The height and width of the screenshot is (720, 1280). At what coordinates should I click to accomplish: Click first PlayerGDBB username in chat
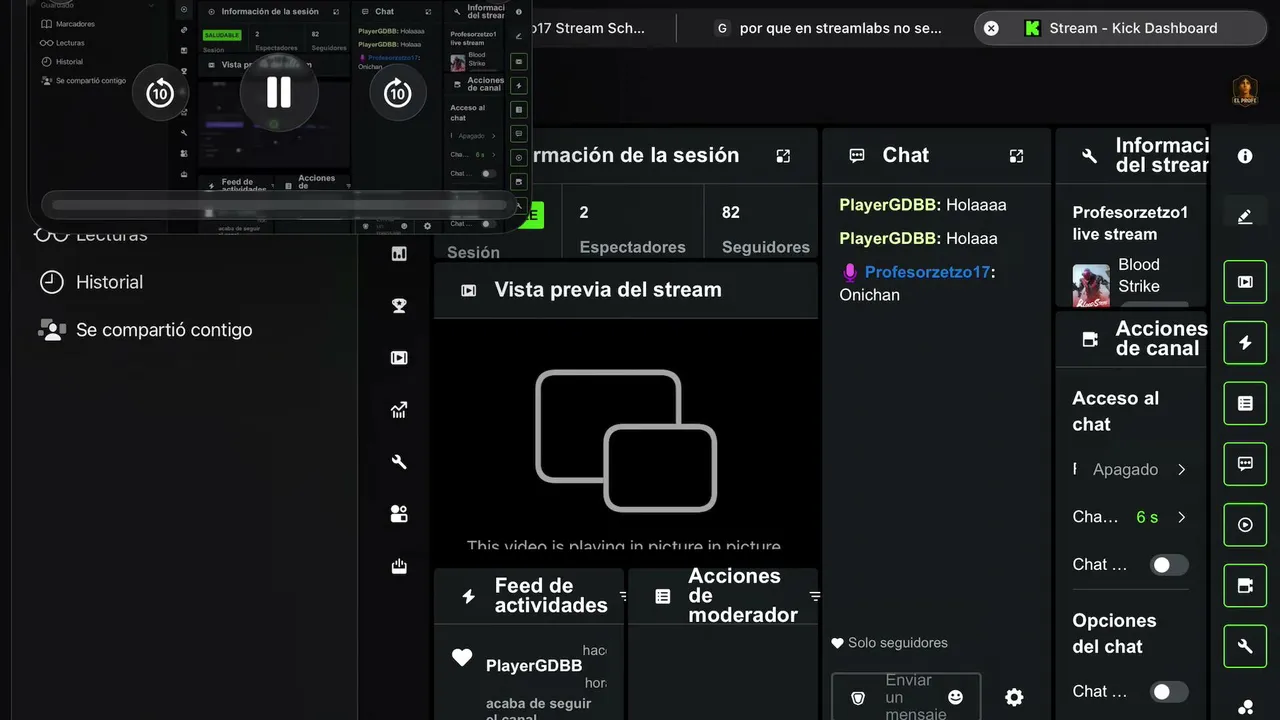click(889, 205)
